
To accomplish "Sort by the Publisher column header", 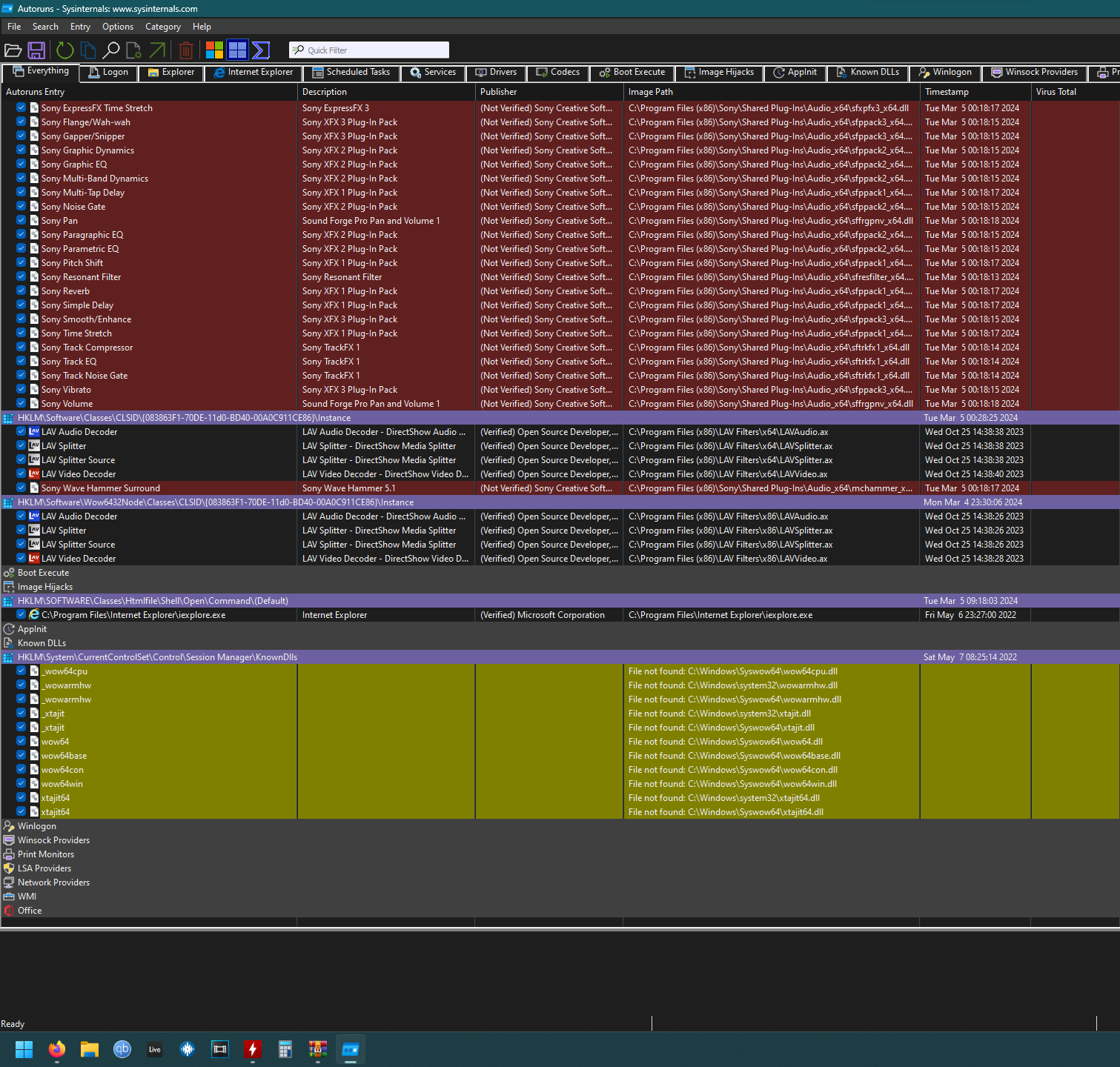I will point(499,92).
